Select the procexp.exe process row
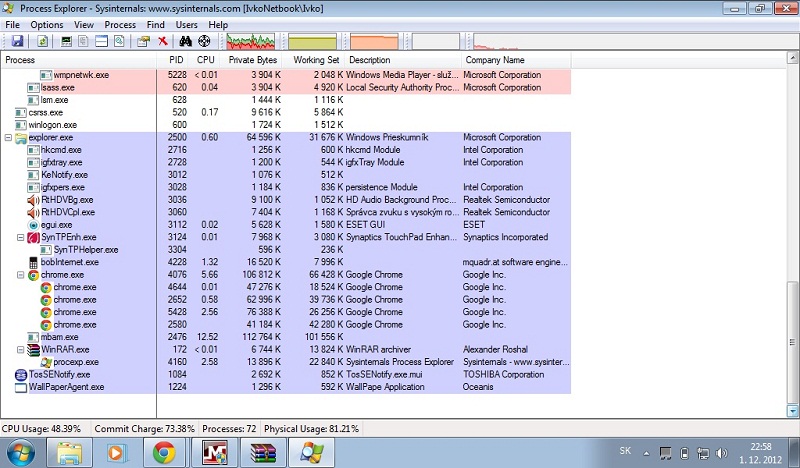 click(75, 362)
